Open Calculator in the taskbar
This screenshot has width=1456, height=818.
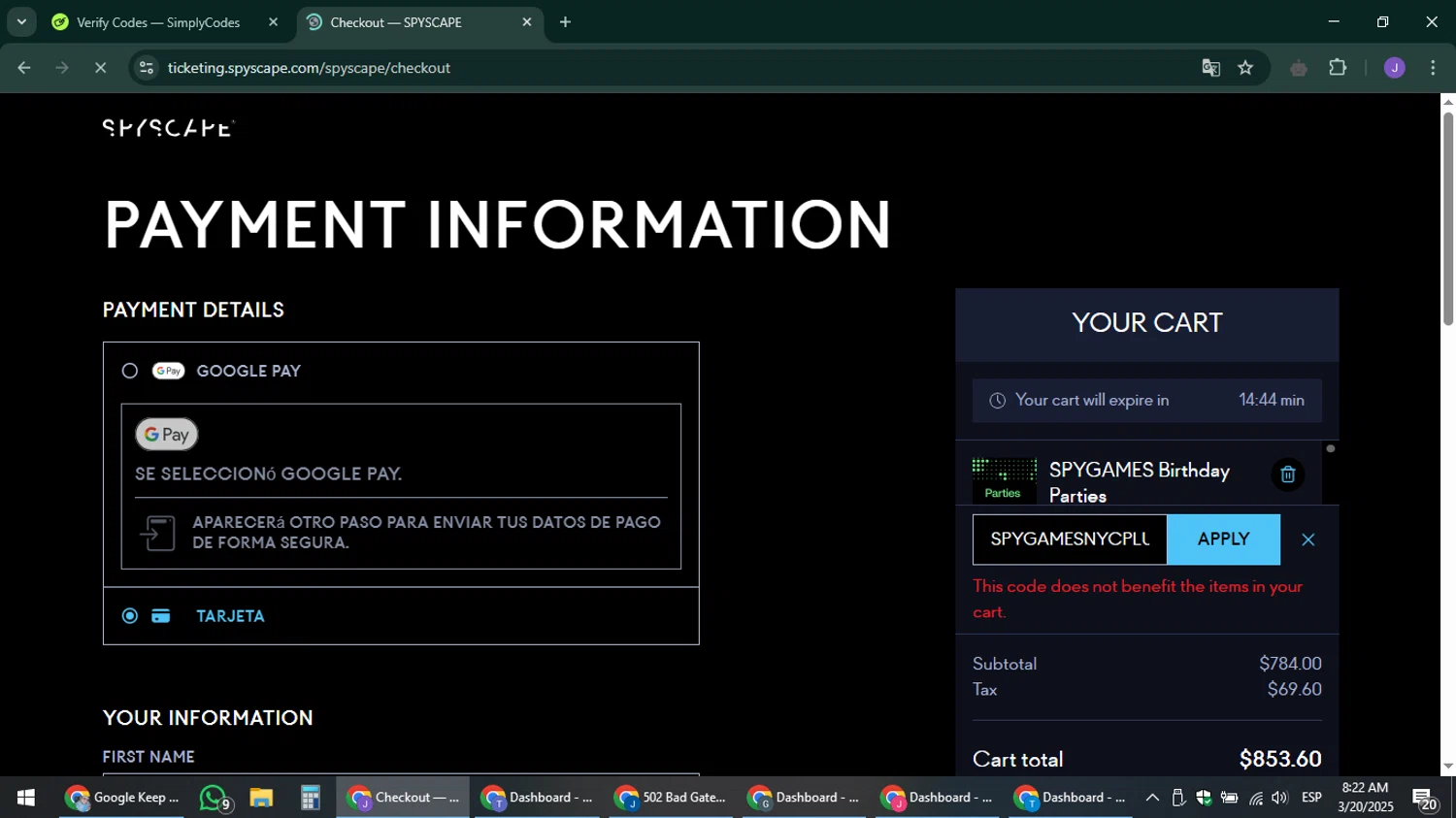point(310,798)
